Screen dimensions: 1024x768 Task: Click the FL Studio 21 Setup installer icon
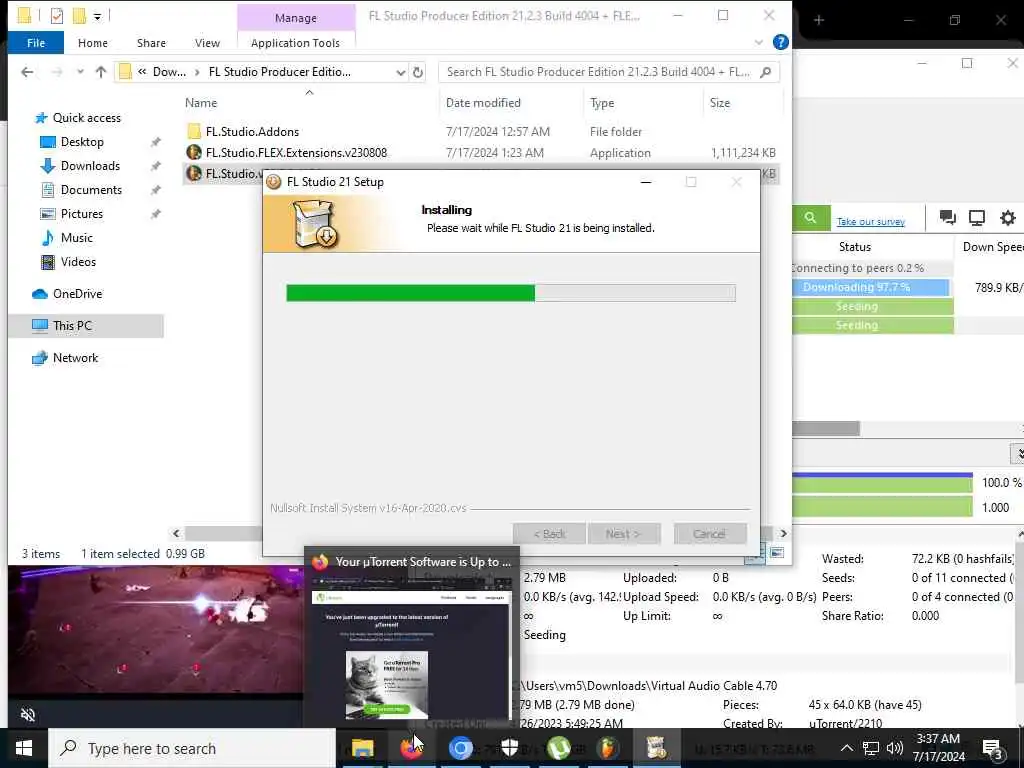274,182
